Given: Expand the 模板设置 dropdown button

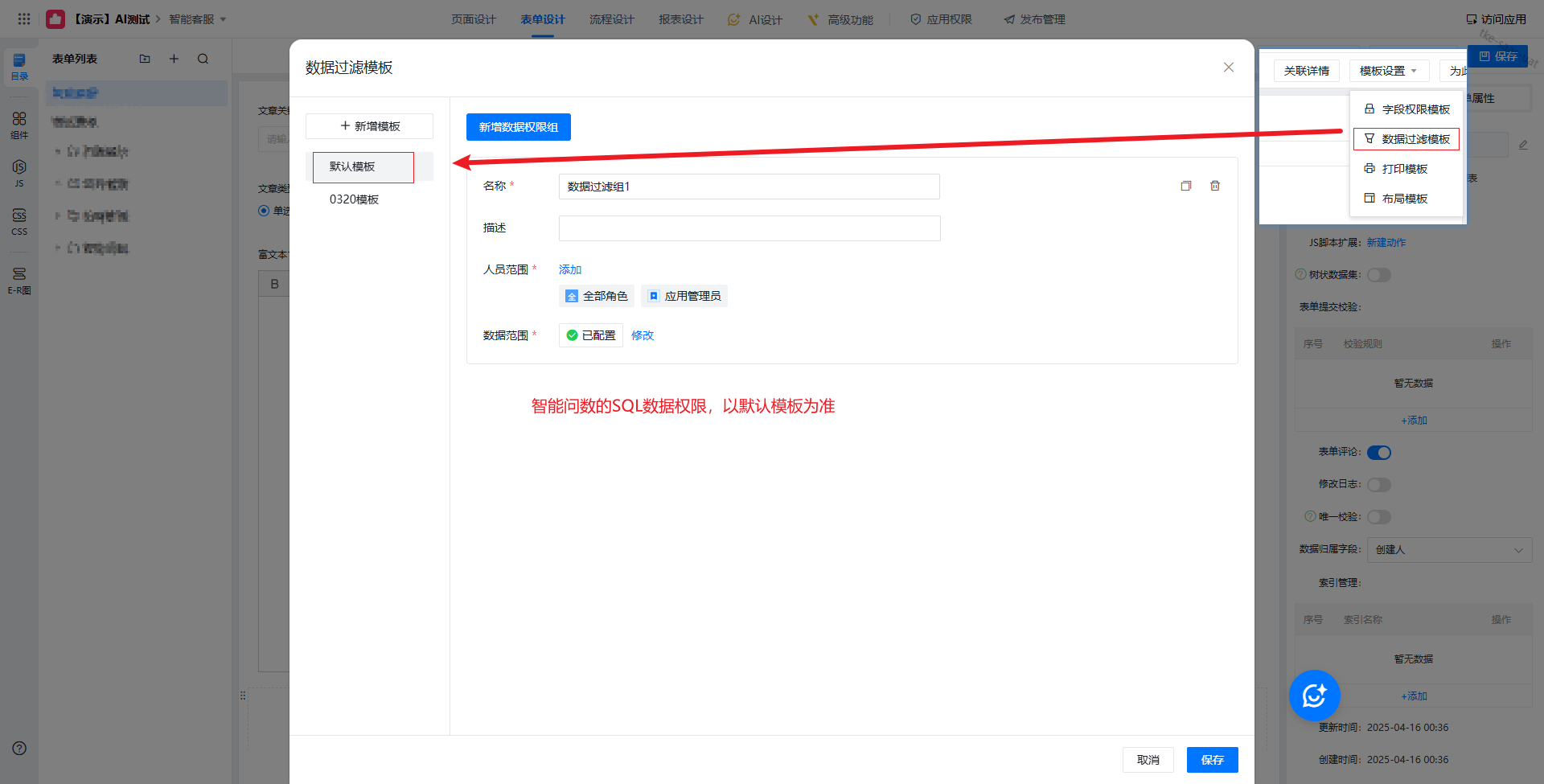Looking at the screenshot, I should click(1388, 71).
